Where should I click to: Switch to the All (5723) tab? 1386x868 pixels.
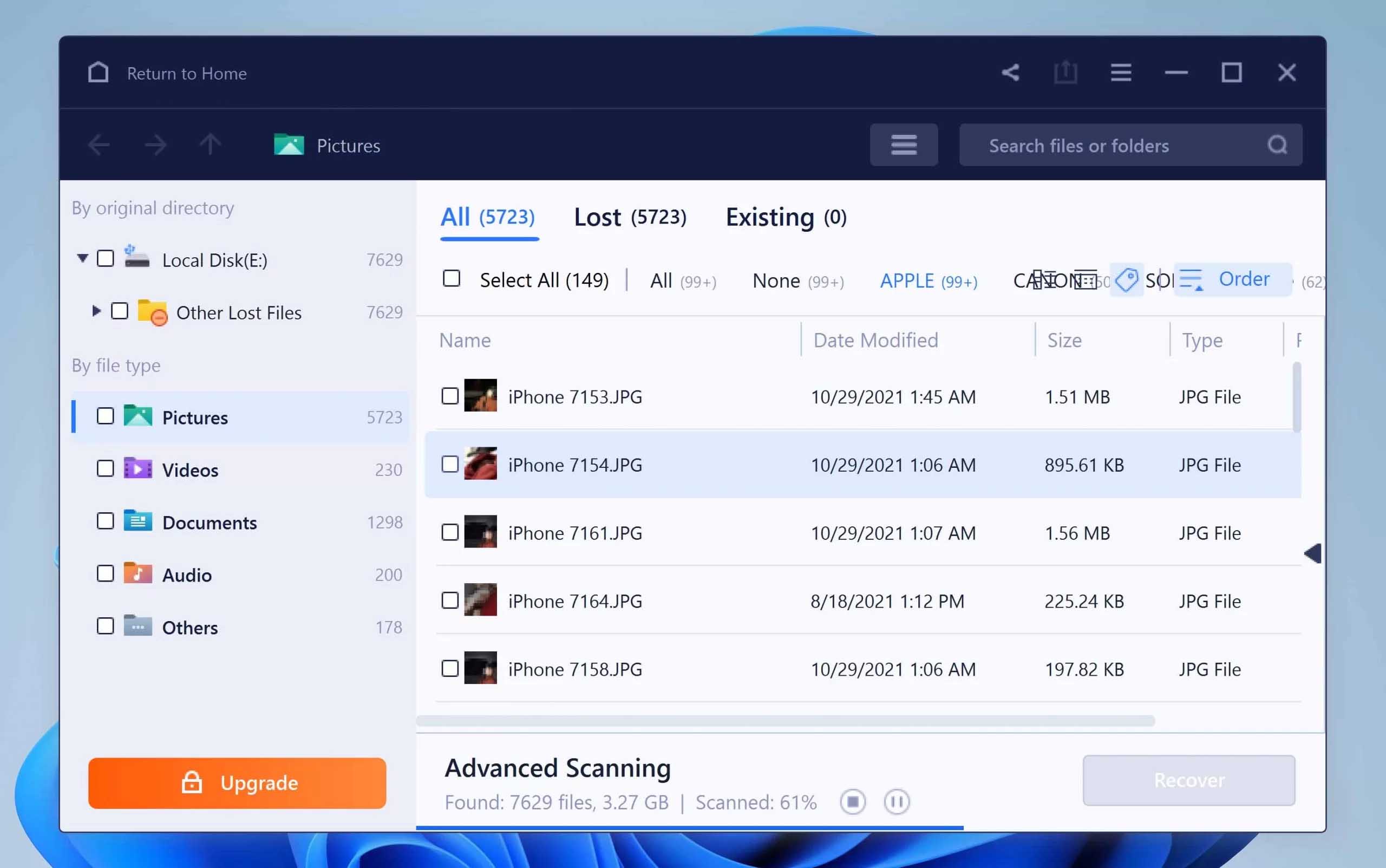click(488, 217)
